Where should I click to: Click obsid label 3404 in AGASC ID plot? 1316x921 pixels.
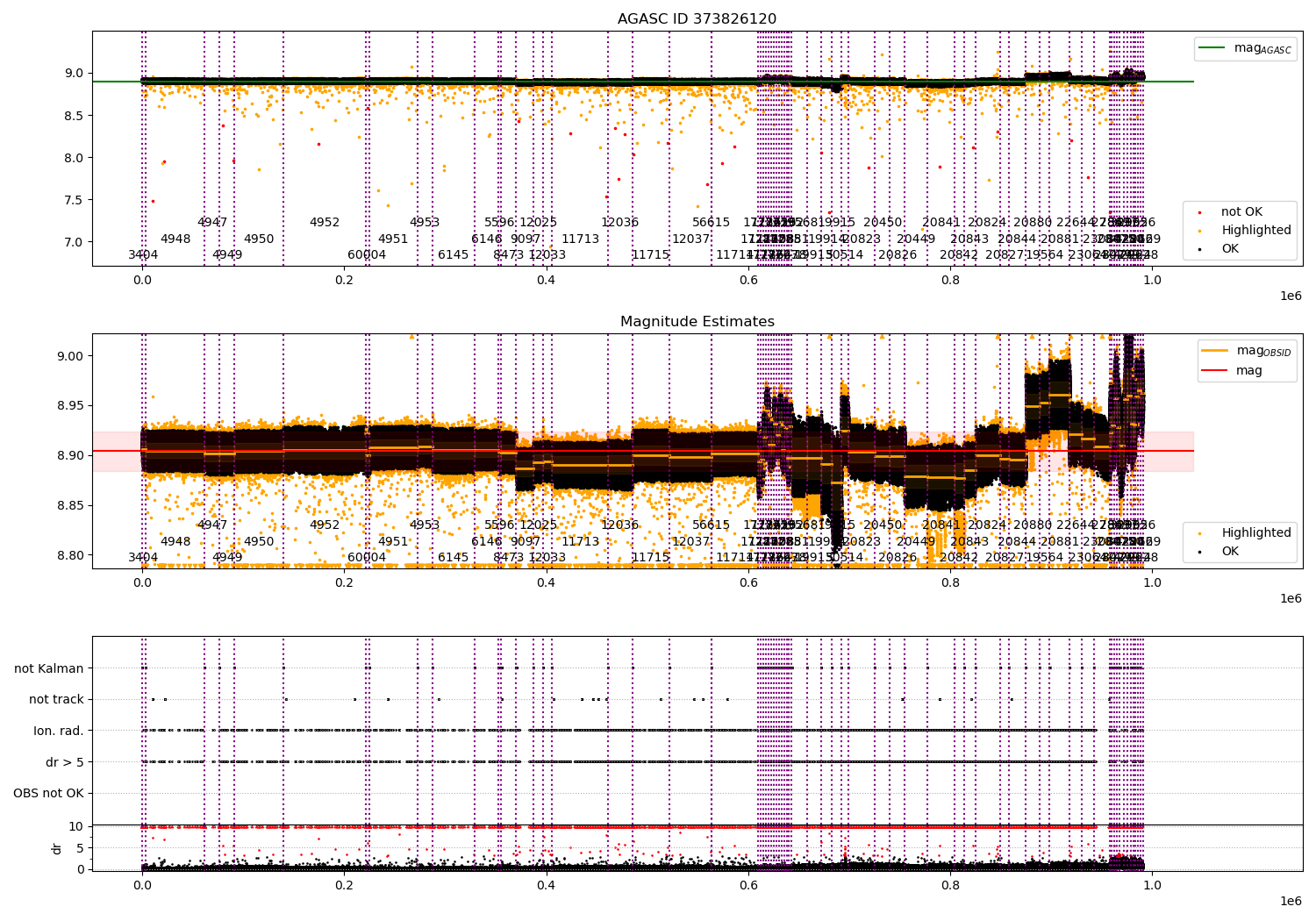click(x=143, y=255)
